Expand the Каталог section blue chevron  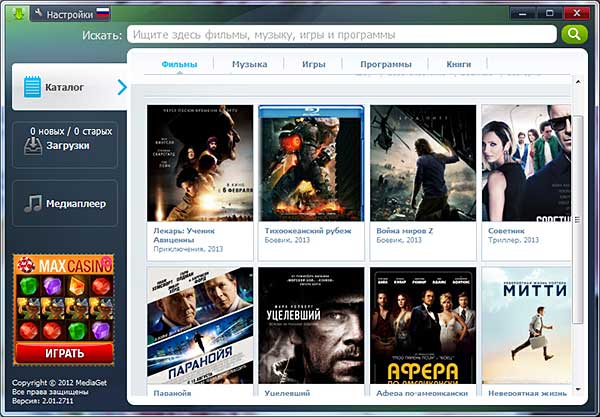click(x=122, y=87)
